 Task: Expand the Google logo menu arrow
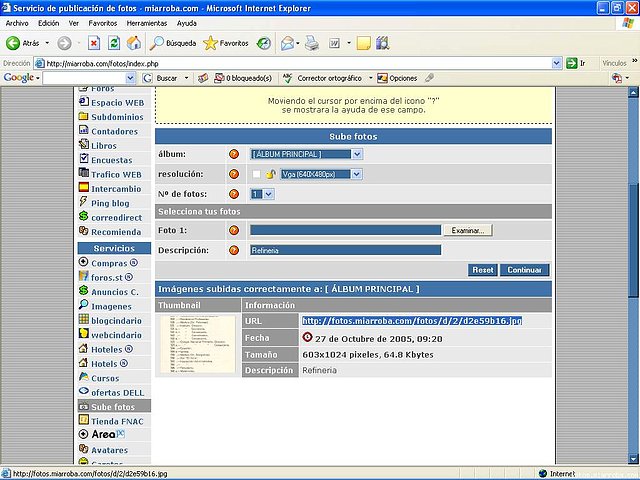38,78
